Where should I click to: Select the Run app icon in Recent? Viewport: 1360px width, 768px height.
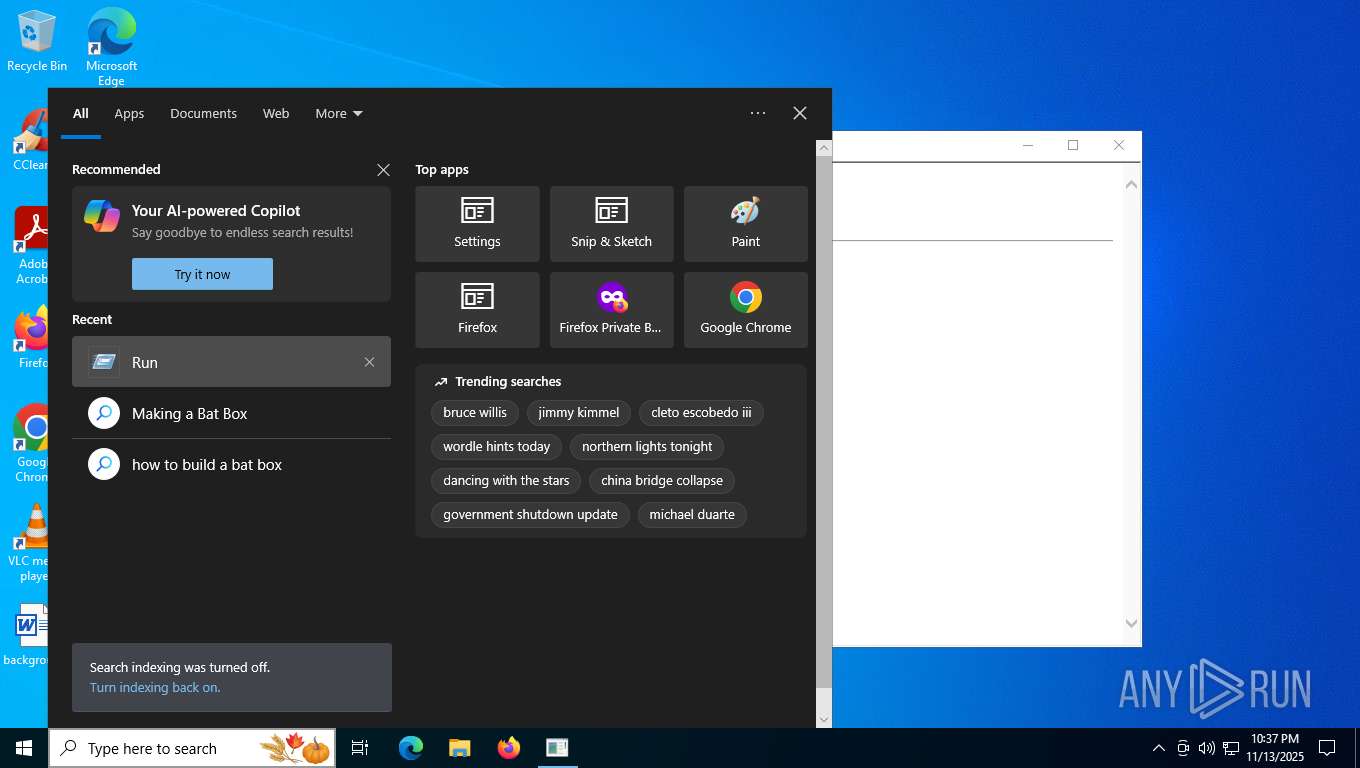pyautogui.click(x=104, y=362)
